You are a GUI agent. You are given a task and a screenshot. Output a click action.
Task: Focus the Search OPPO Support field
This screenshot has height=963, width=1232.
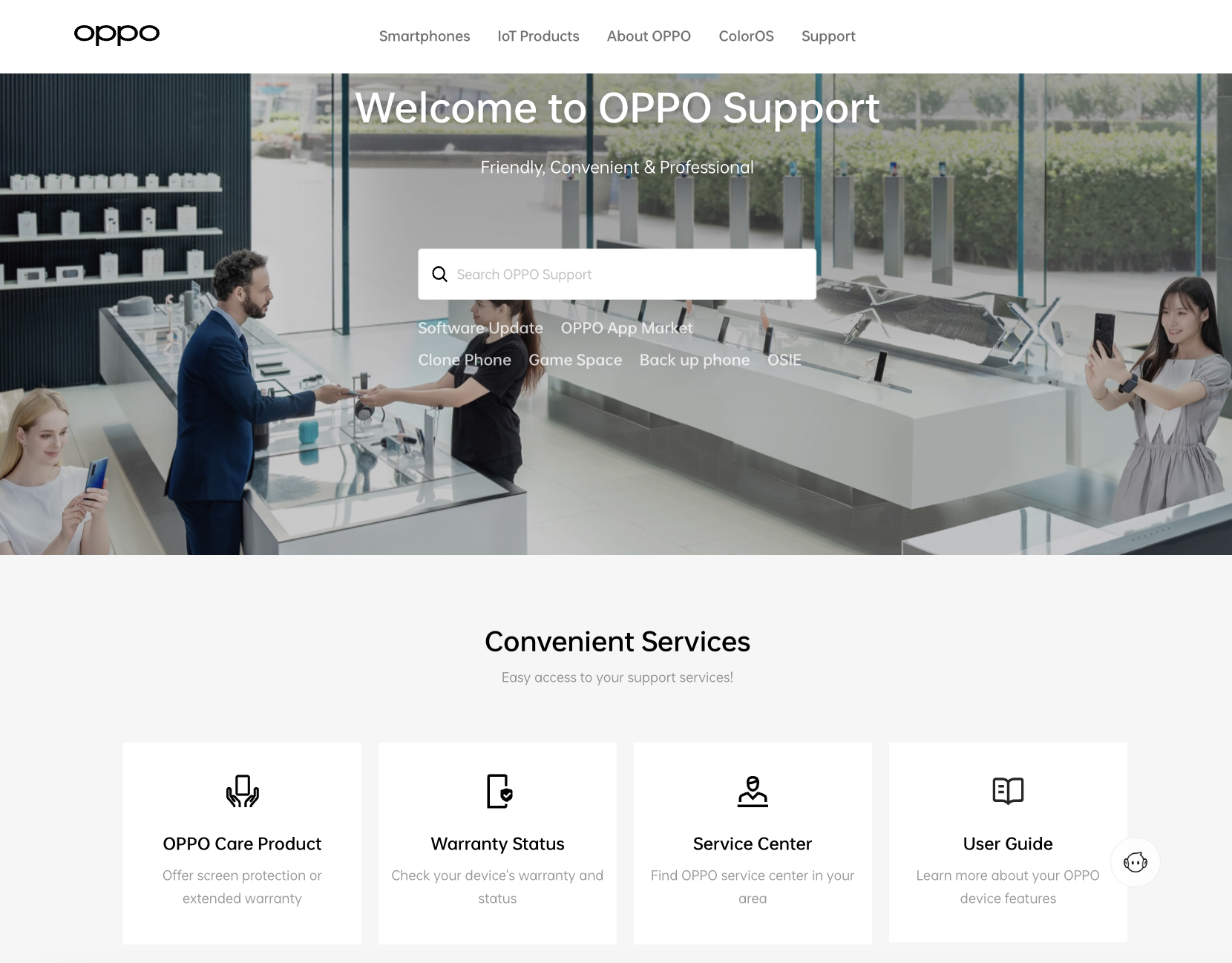[x=617, y=275]
